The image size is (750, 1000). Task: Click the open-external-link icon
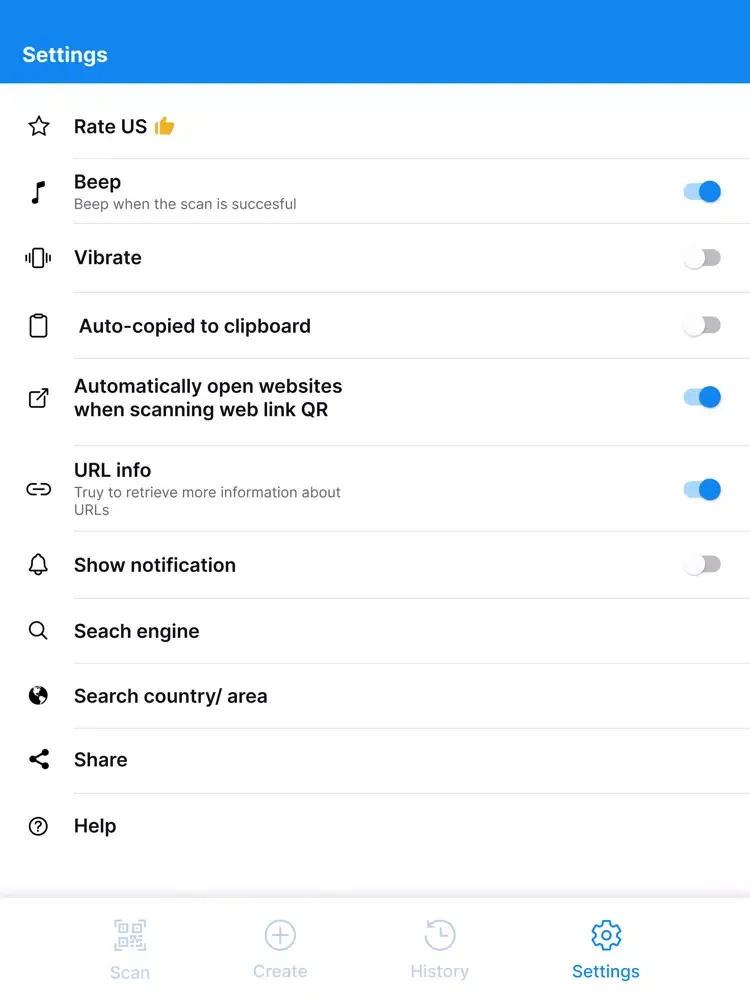pyautogui.click(x=38, y=398)
